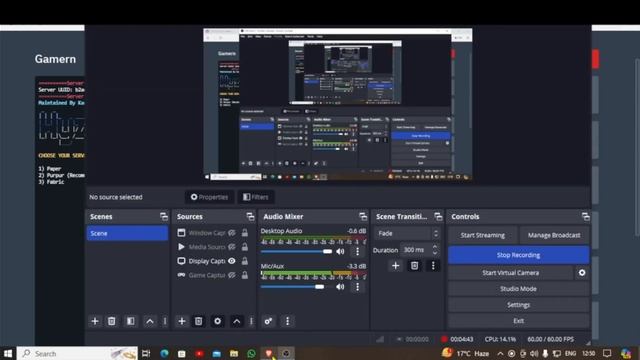This screenshot has height=360, width=640.
Task: Click Manage Broadcast
Action: 554,235
